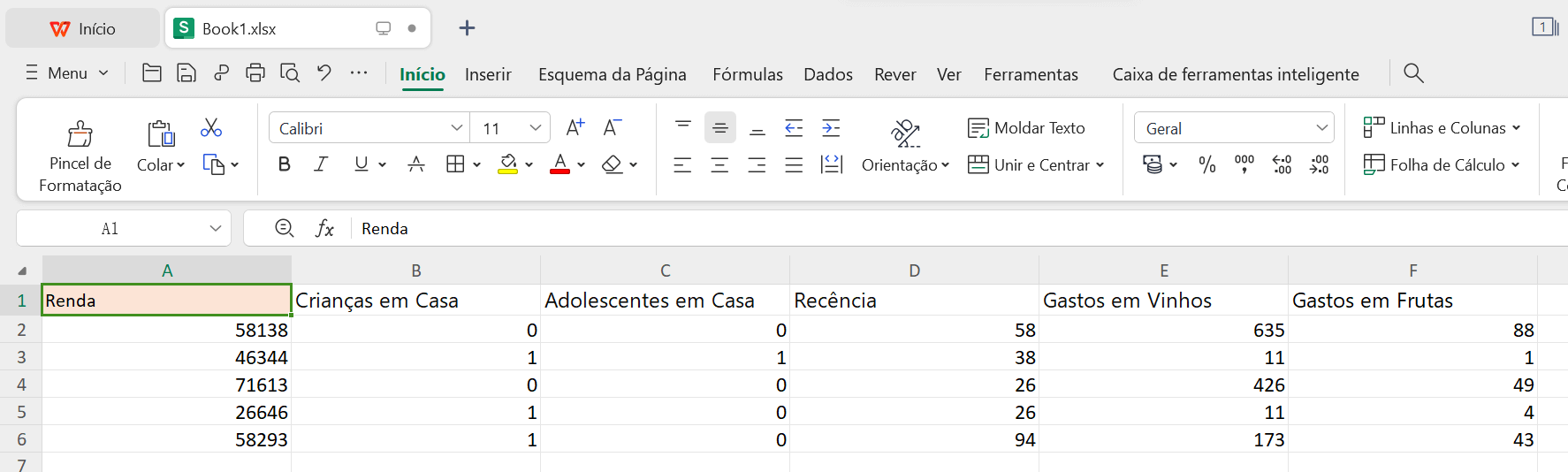Open the Dados tab
The height and width of the screenshot is (472, 1568).
click(828, 74)
